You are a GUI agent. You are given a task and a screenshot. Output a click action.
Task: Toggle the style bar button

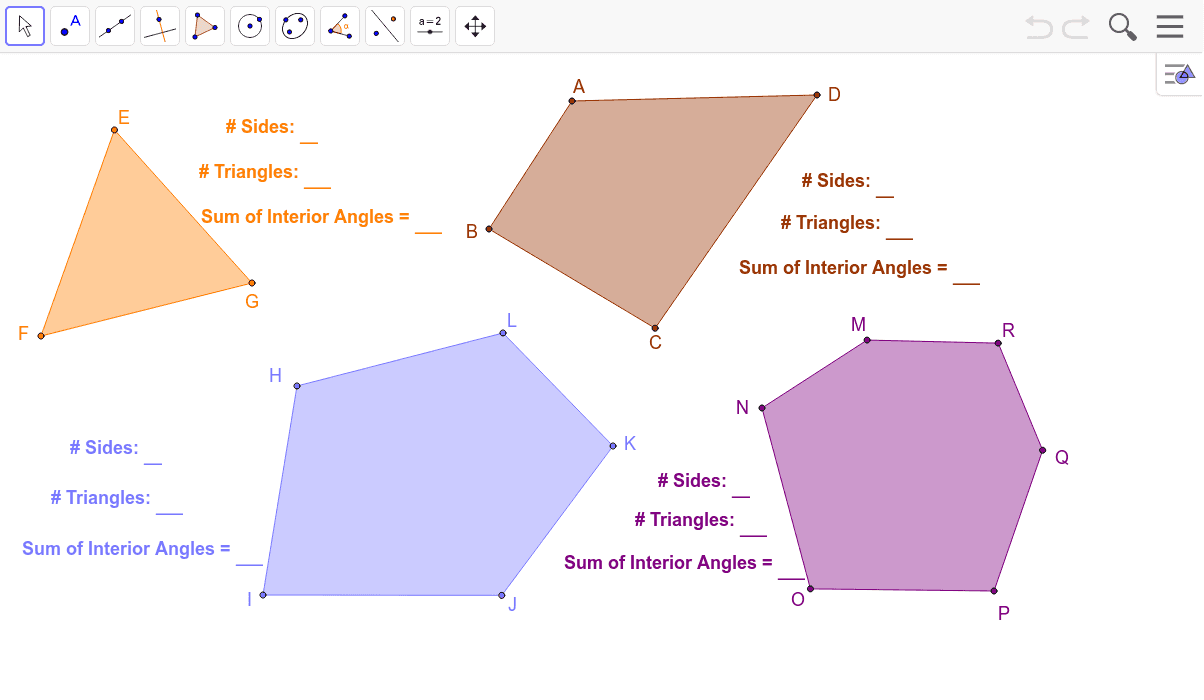pos(1180,74)
